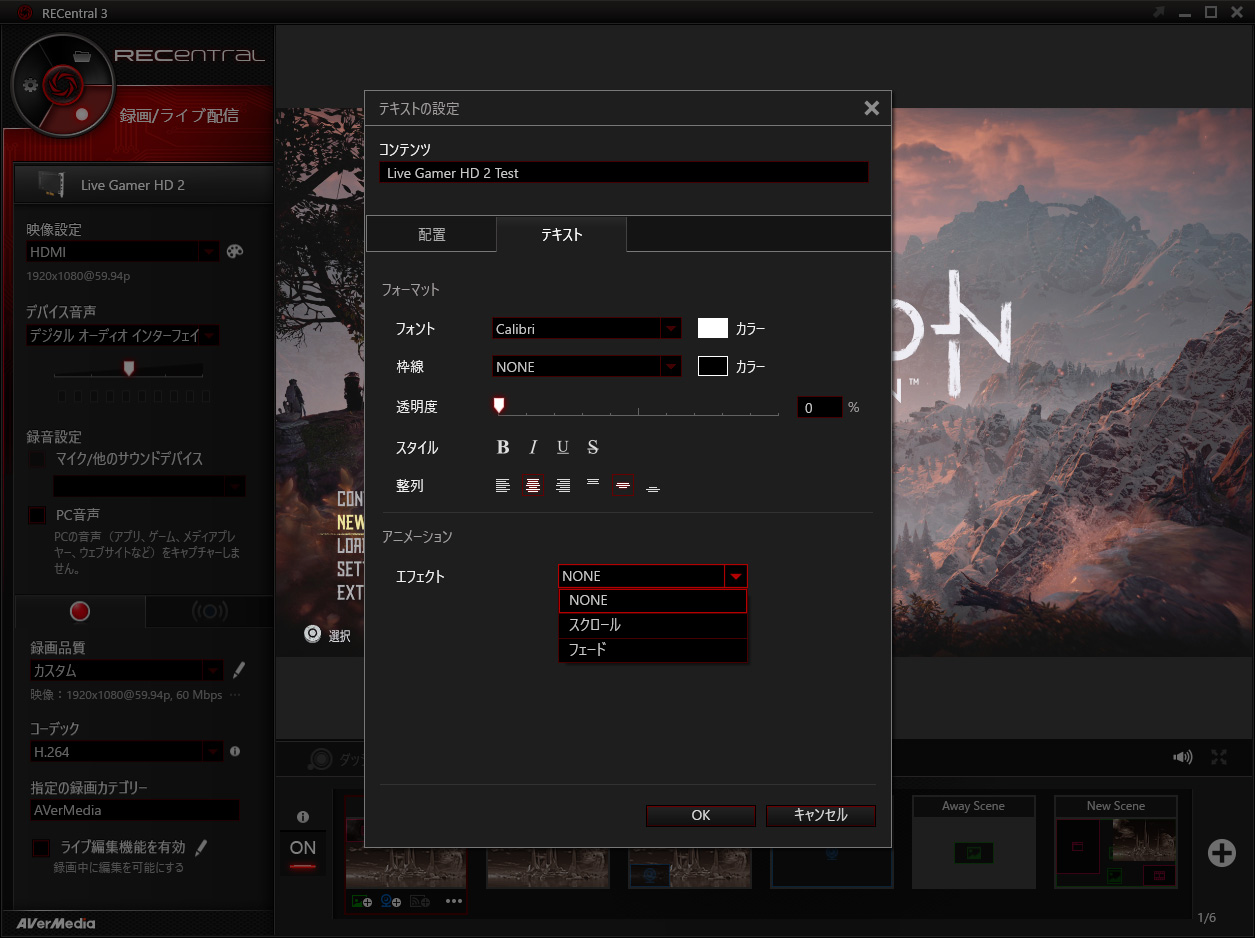Switch to the record tab with red dot
Screen dimensions: 1255x938
tap(80, 611)
